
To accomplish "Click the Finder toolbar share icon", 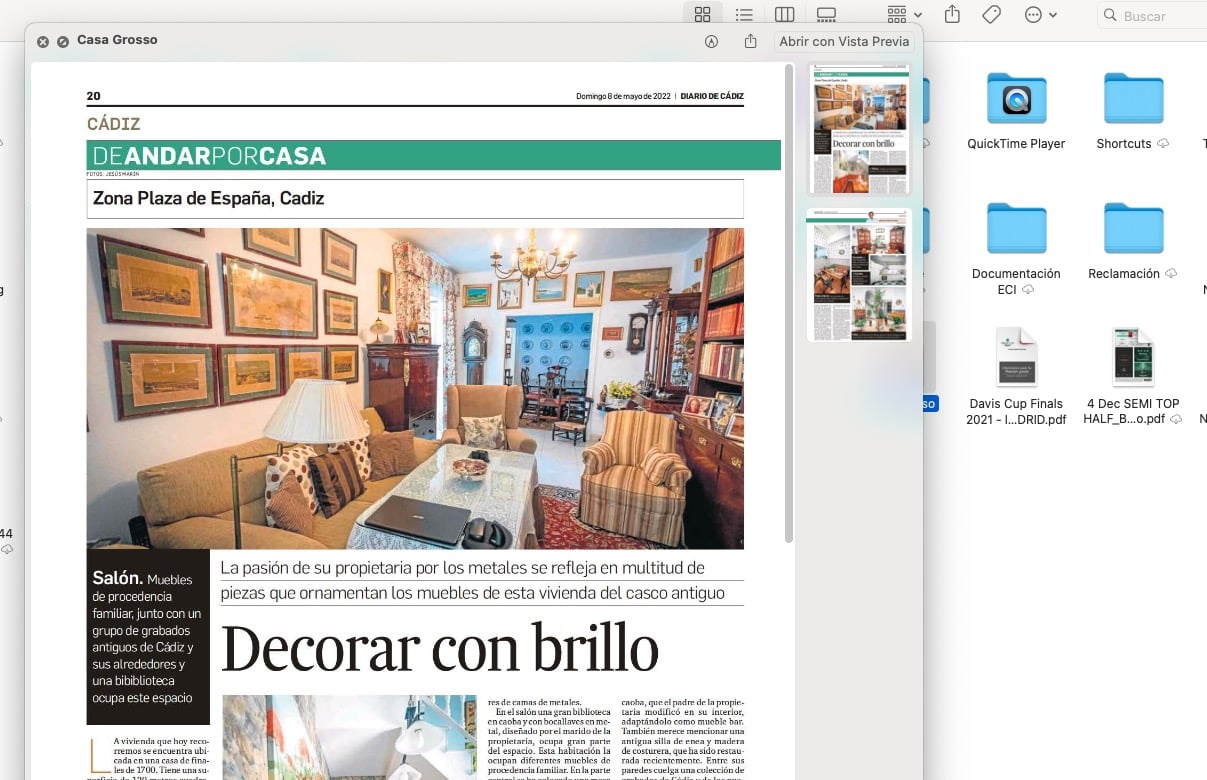I will [952, 15].
